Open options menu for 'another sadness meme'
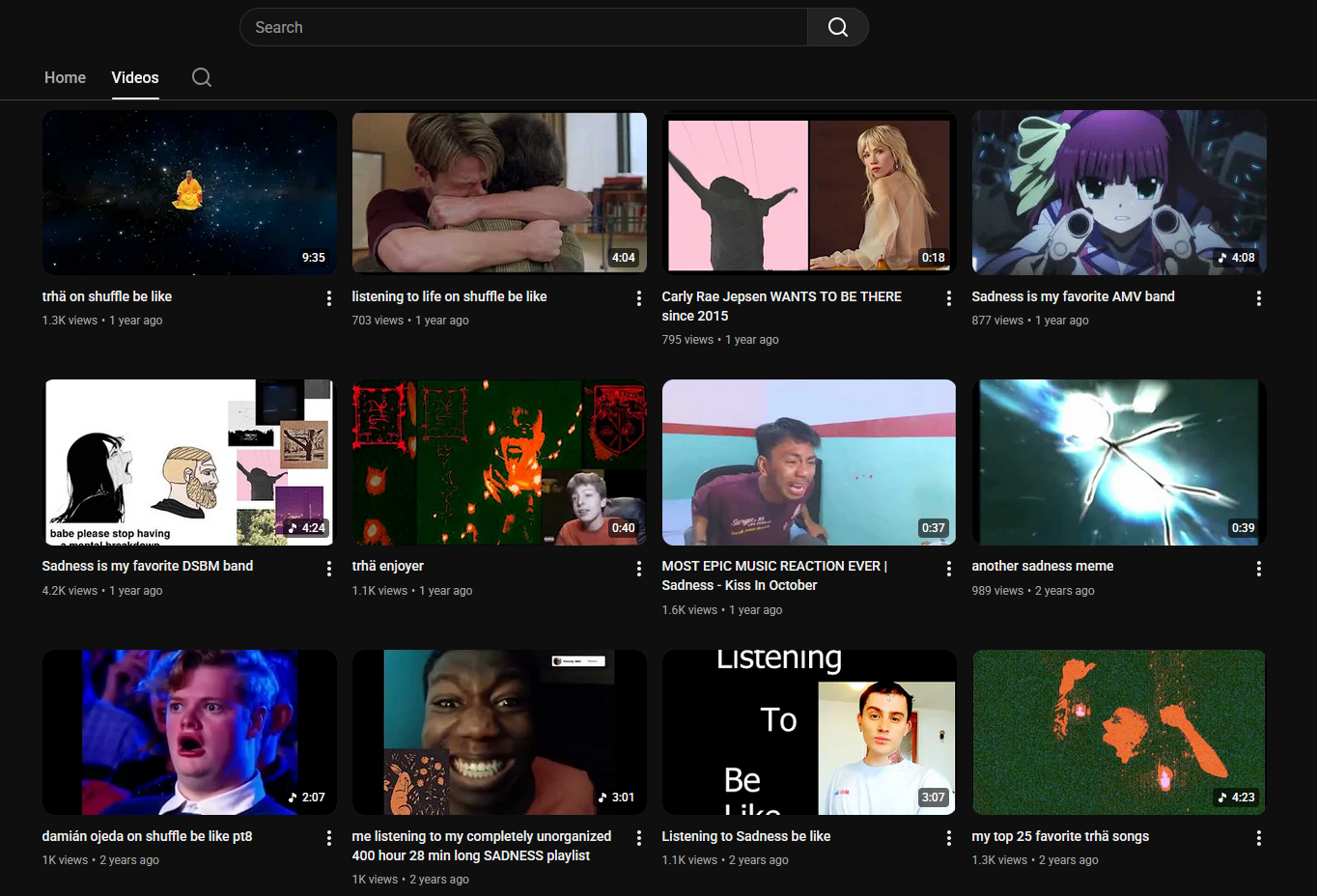The width and height of the screenshot is (1317, 896). click(x=1259, y=569)
